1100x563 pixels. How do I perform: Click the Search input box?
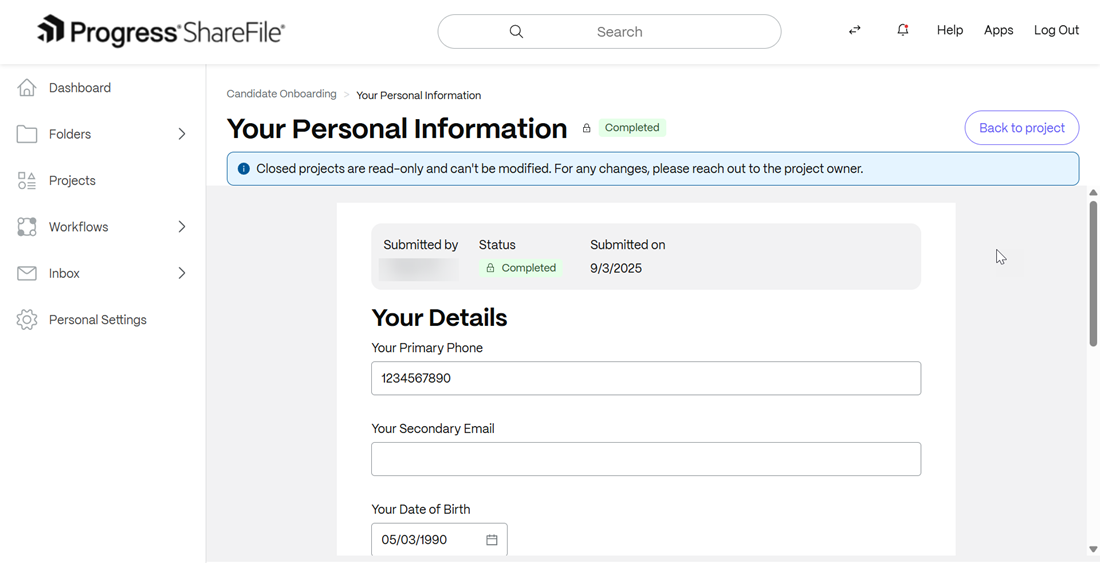click(x=609, y=32)
